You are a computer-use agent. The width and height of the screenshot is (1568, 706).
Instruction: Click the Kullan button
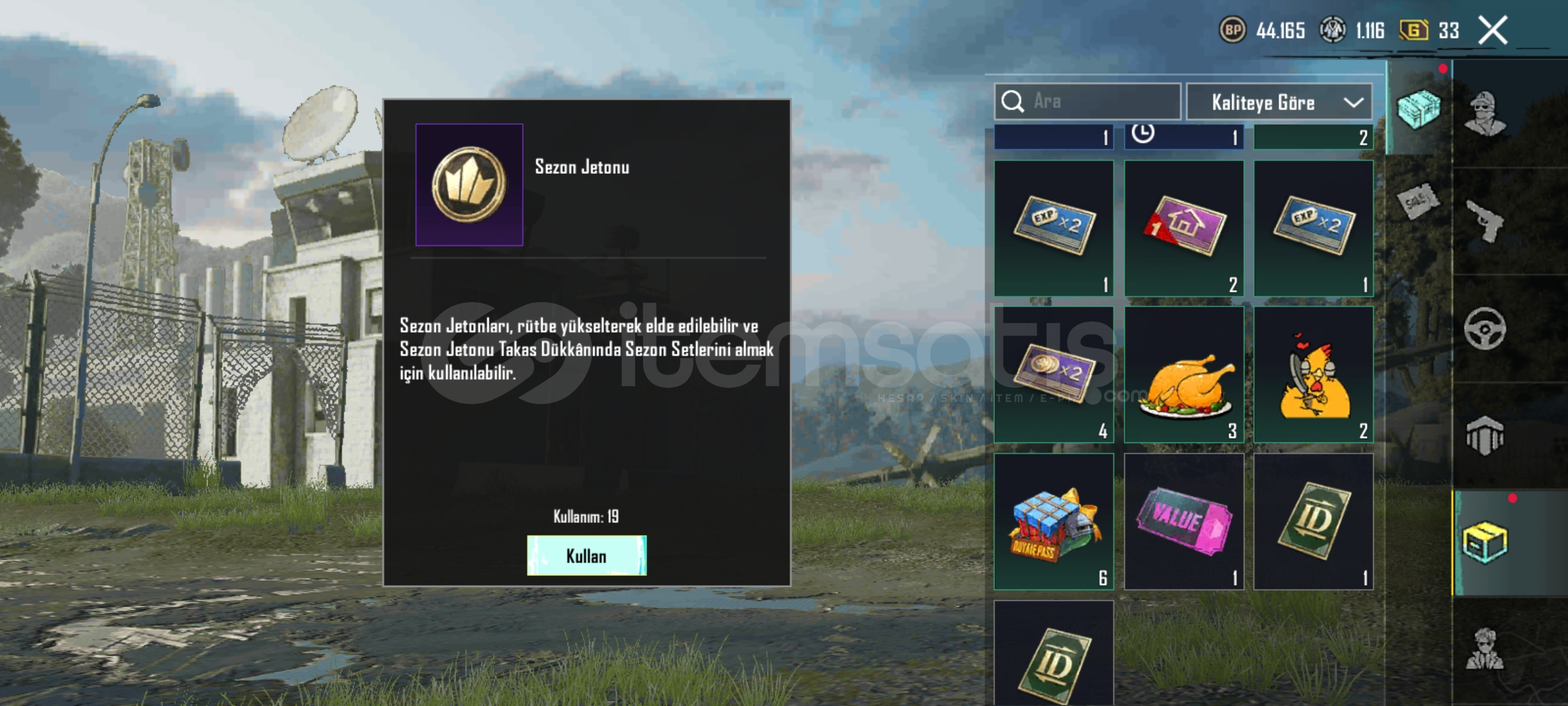click(587, 556)
